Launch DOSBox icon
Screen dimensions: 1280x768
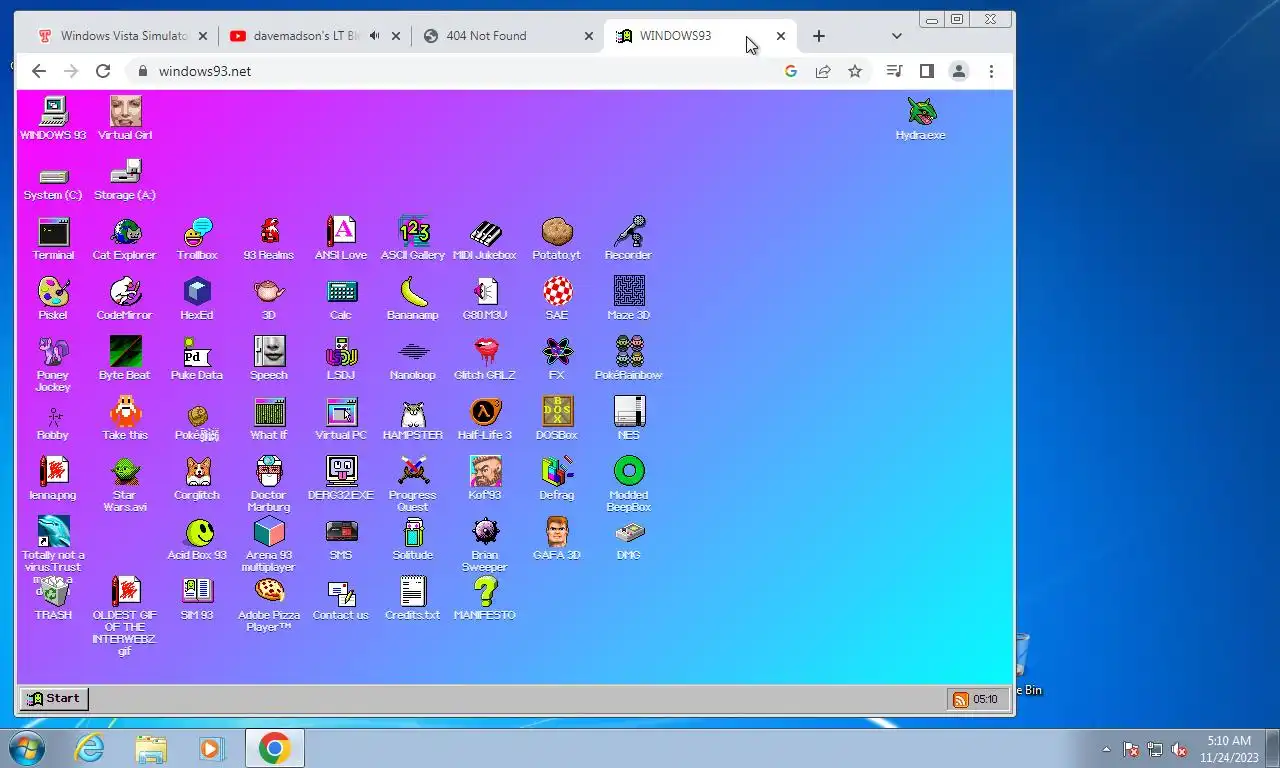(557, 418)
